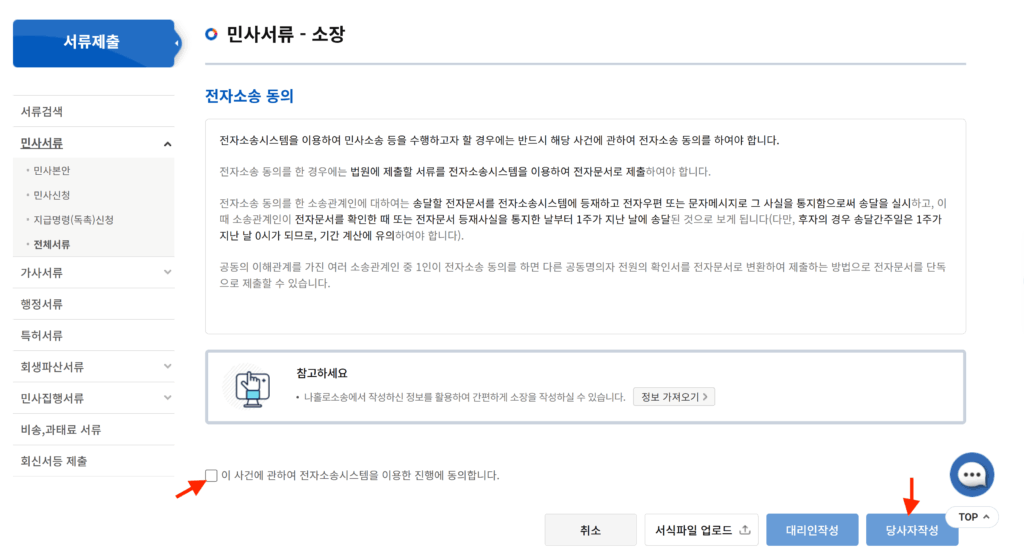
Task: Click the 취소 button
Action: [590, 530]
